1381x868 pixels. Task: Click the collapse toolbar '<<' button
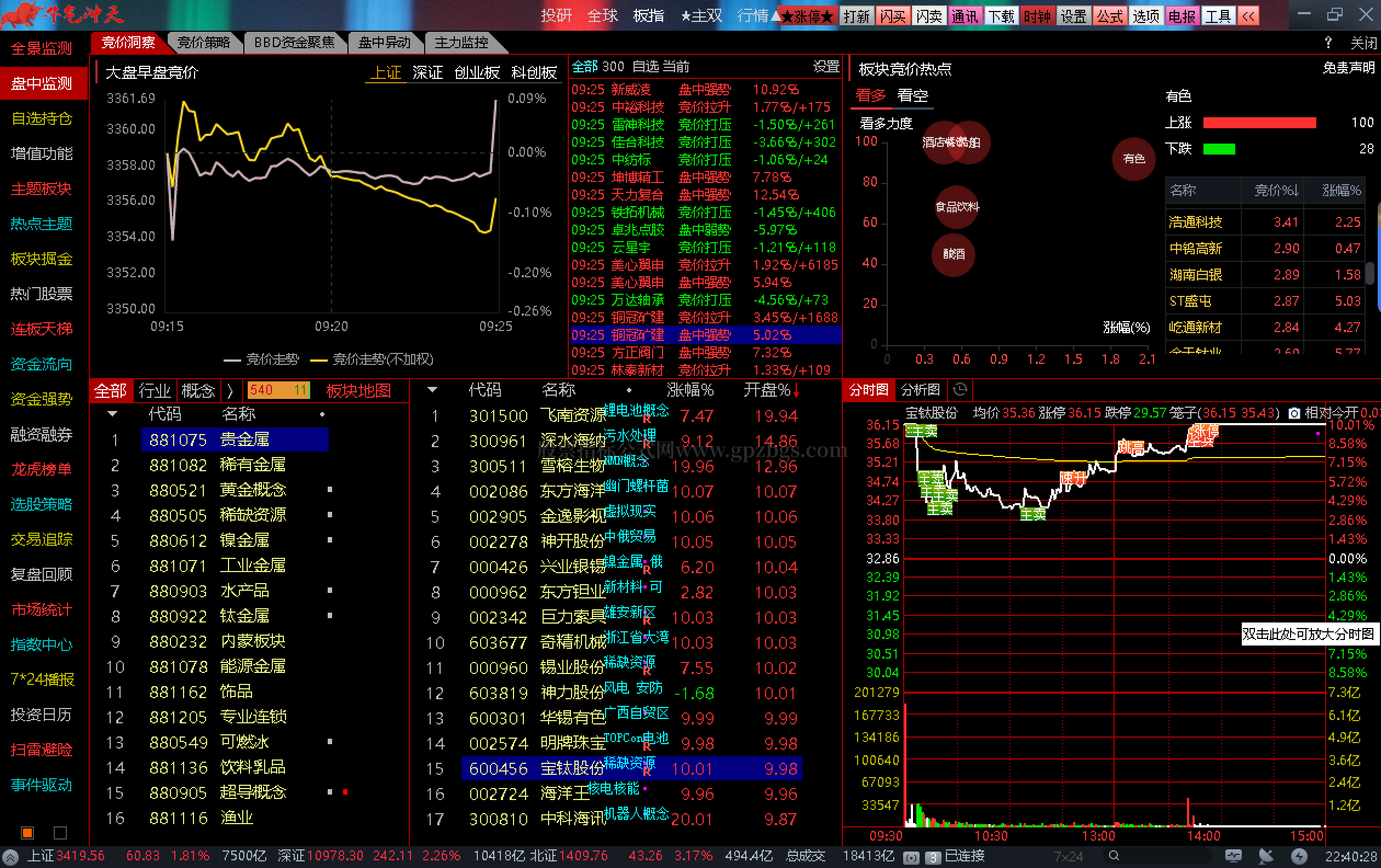coord(1248,15)
